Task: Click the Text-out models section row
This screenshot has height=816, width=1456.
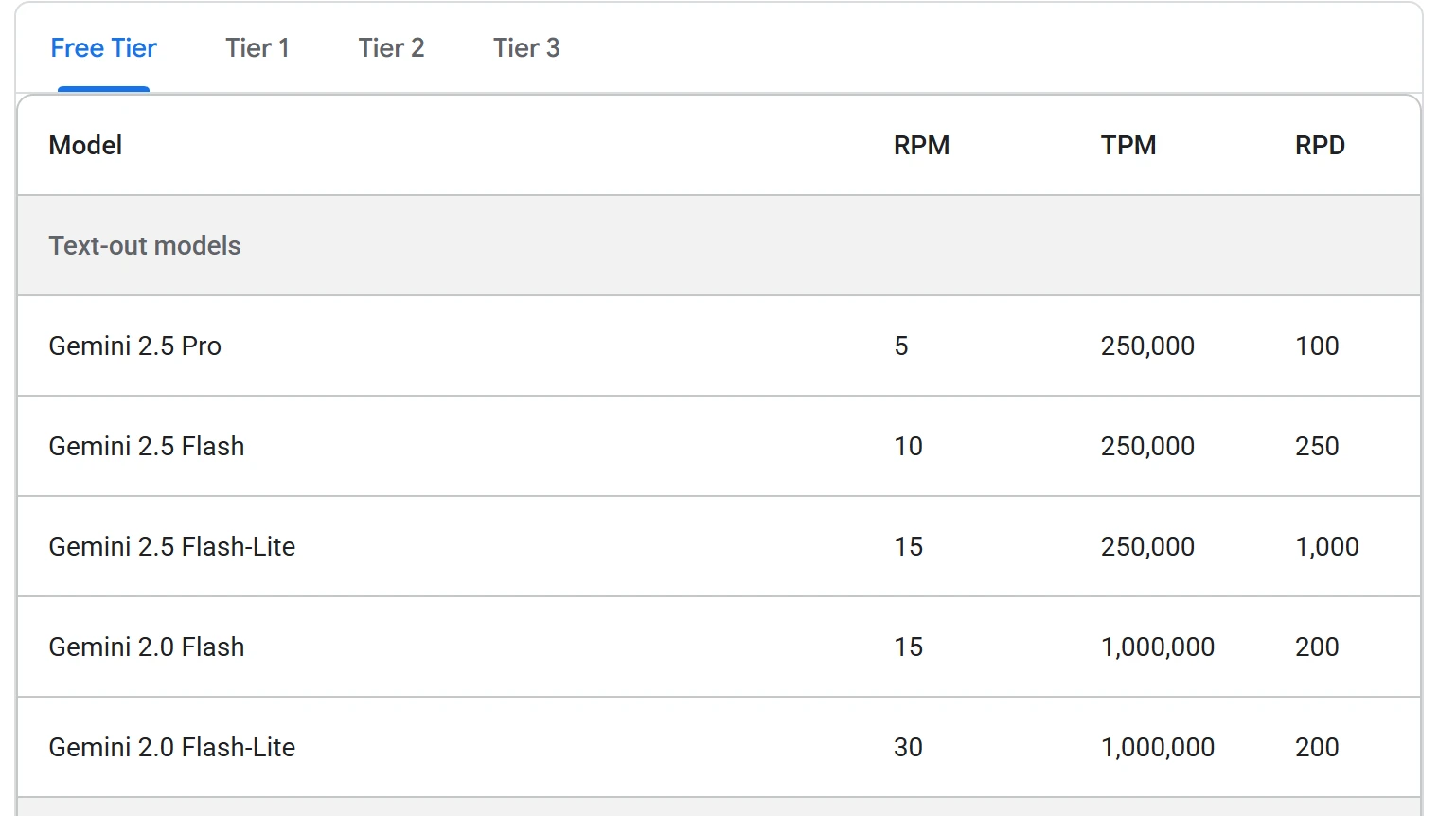Action: [719, 245]
